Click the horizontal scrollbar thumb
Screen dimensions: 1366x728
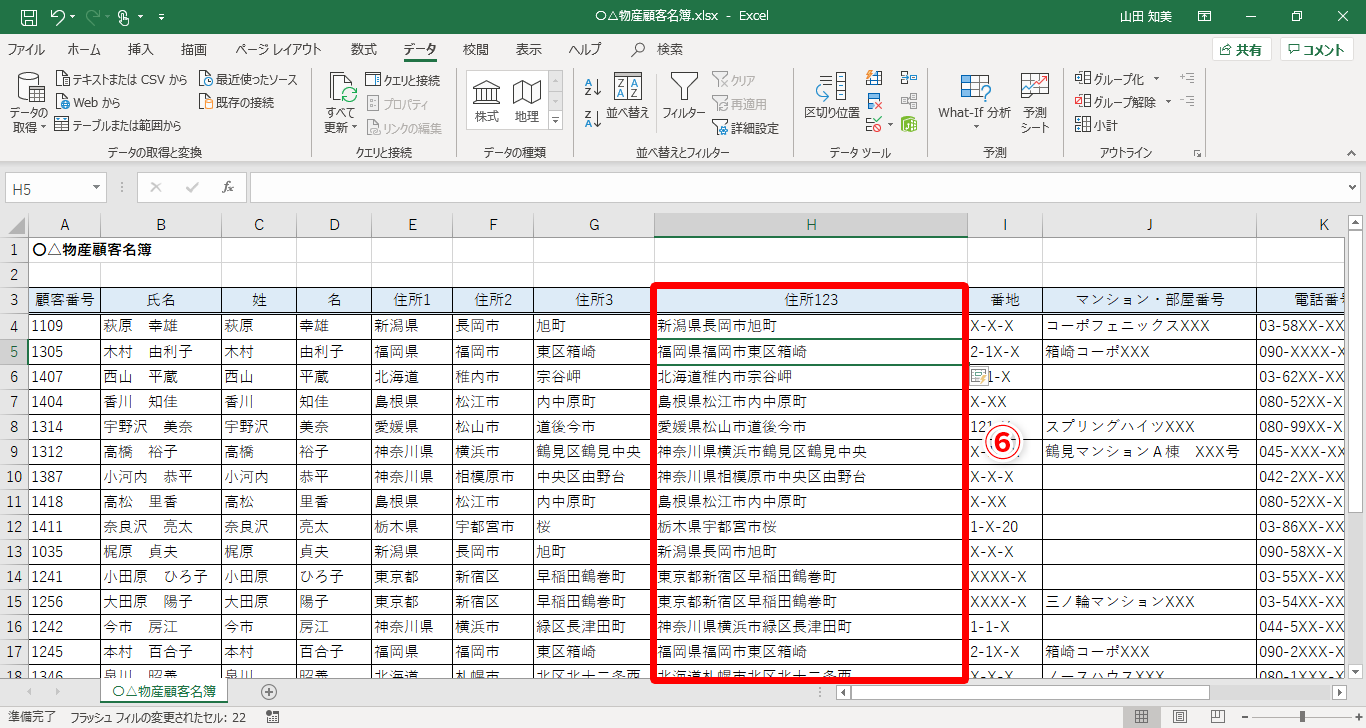pyautogui.click(x=1029, y=692)
